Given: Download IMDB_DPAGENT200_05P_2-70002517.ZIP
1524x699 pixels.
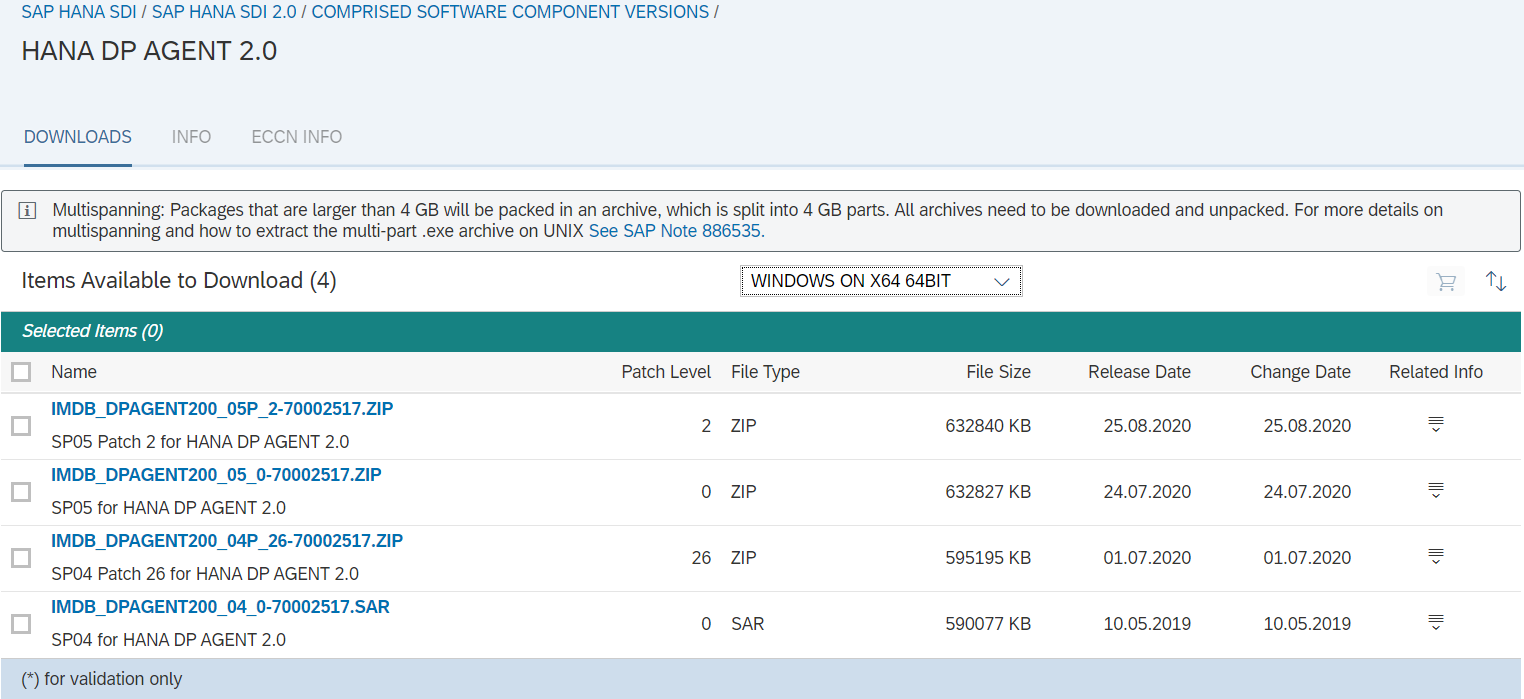Looking at the screenshot, I should click(x=222, y=408).
